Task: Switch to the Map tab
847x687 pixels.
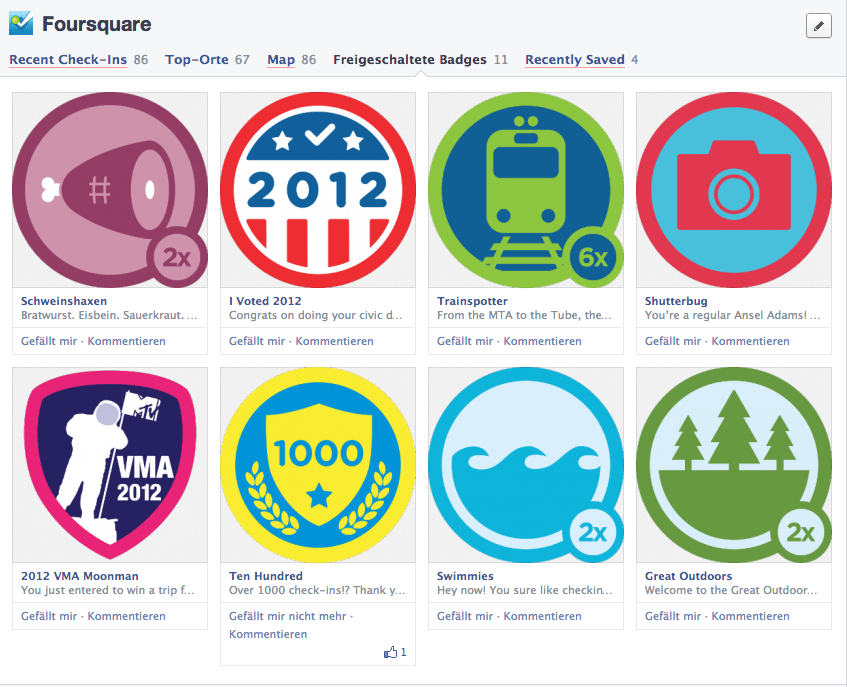Action: click(281, 59)
